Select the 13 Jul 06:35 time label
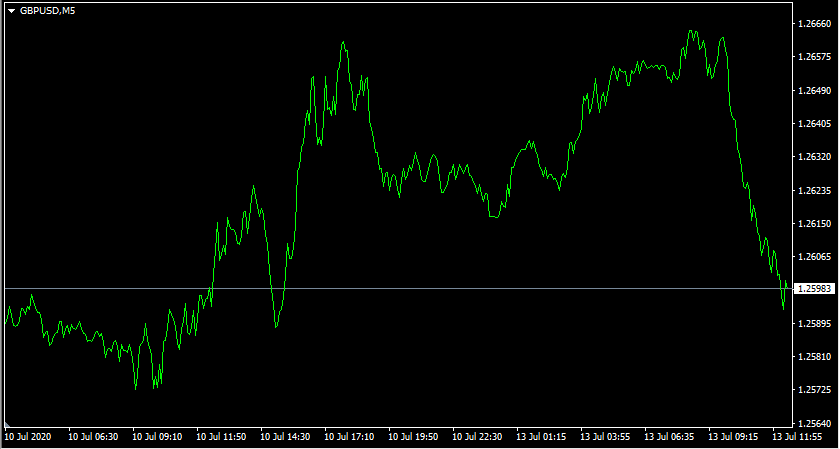 [670, 437]
